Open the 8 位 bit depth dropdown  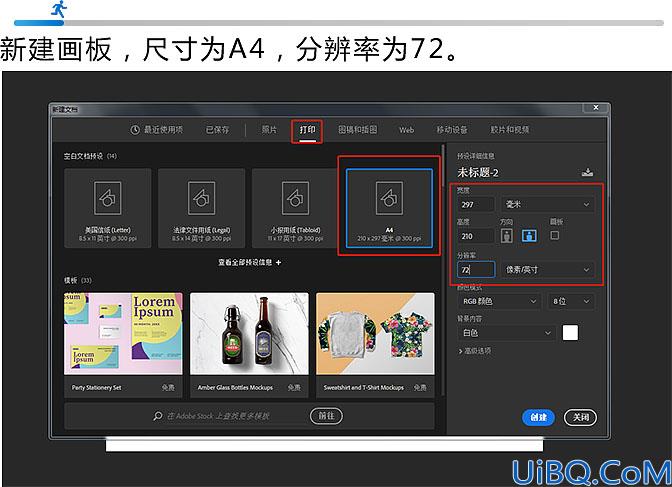tap(571, 301)
